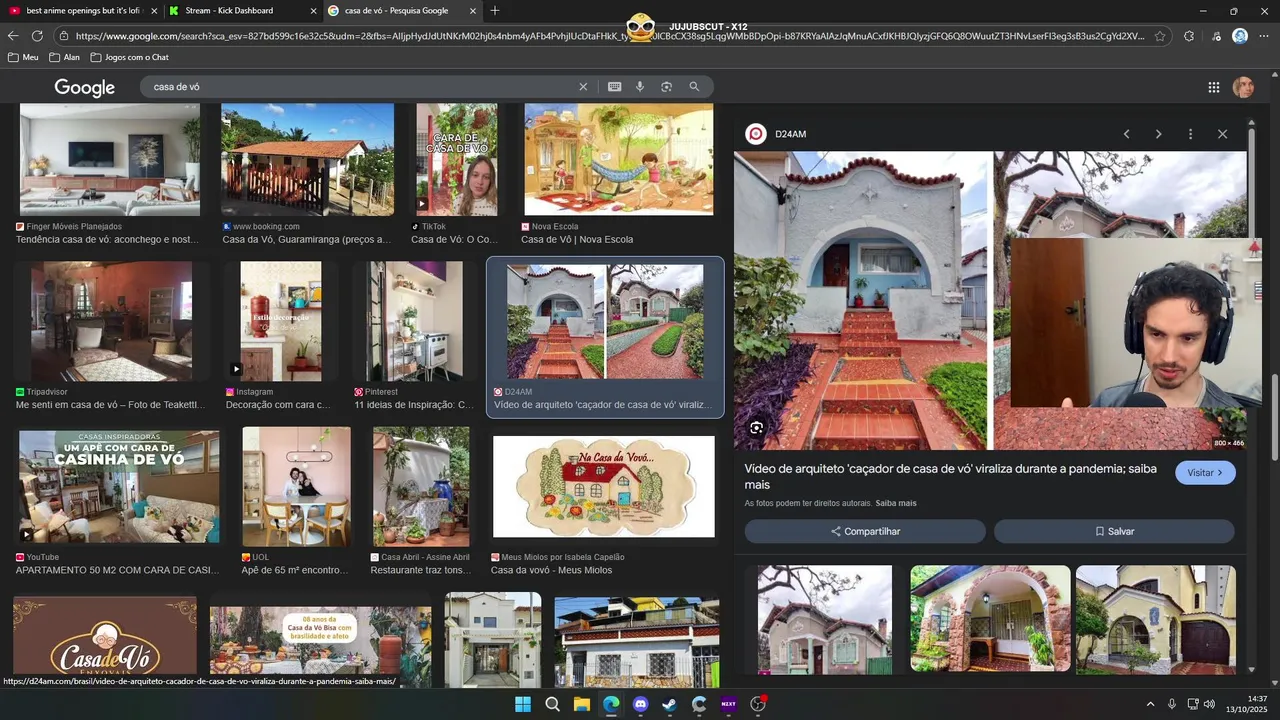Viewport: 1280px width, 720px height.
Task: Open the Saiba mais copyright link
Action: tap(896, 503)
